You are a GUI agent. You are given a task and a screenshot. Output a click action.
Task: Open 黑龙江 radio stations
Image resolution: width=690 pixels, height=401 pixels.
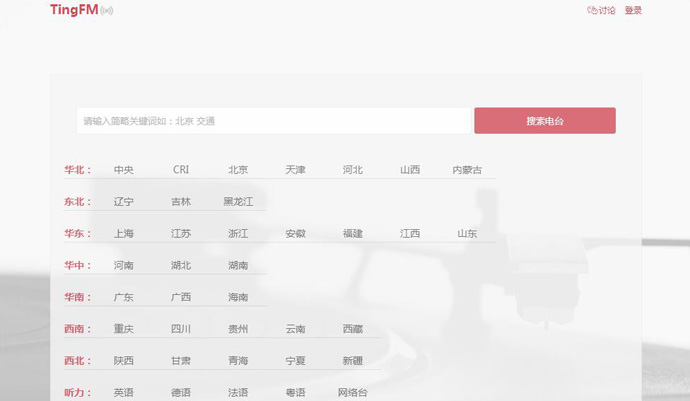(x=238, y=202)
